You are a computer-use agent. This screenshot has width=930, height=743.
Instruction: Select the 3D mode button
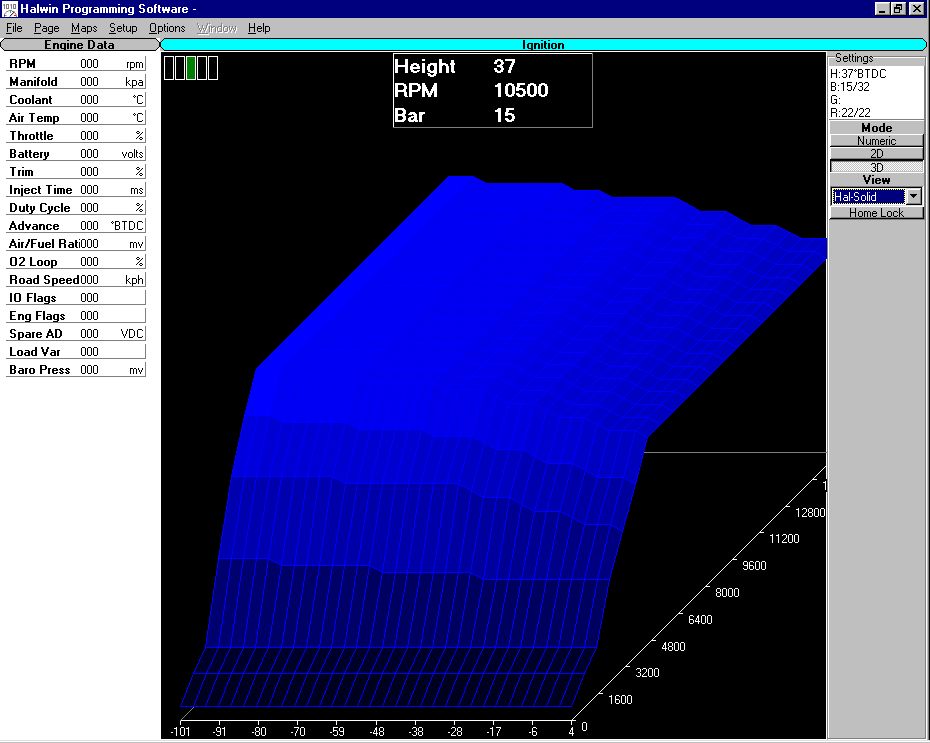point(876,167)
